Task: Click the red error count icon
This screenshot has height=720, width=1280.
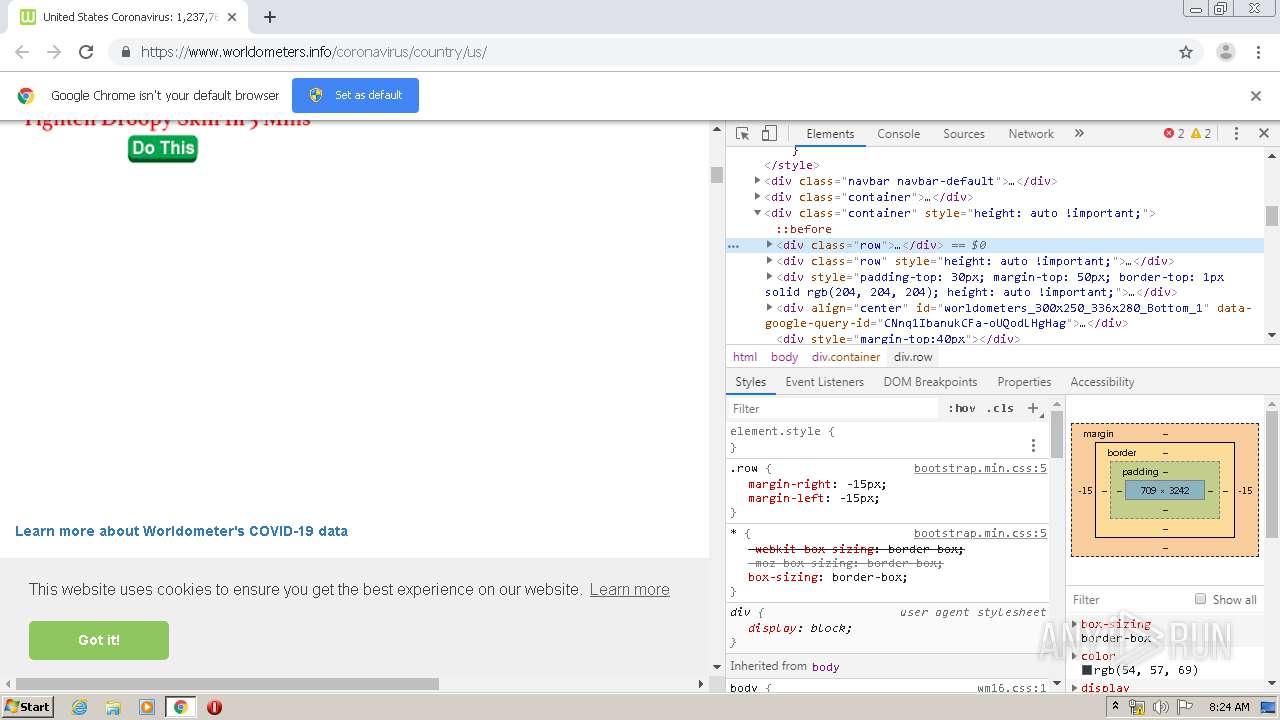Action: [x=1174, y=133]
